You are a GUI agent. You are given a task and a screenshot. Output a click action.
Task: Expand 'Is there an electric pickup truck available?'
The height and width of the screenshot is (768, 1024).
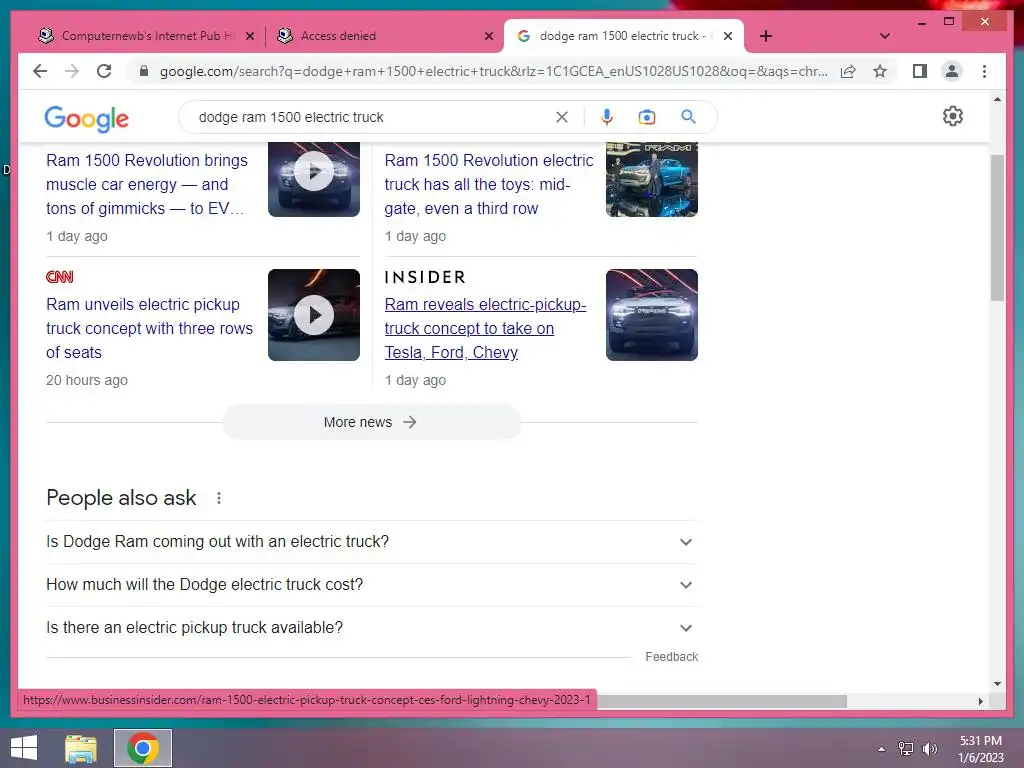(x=372, y=628)
